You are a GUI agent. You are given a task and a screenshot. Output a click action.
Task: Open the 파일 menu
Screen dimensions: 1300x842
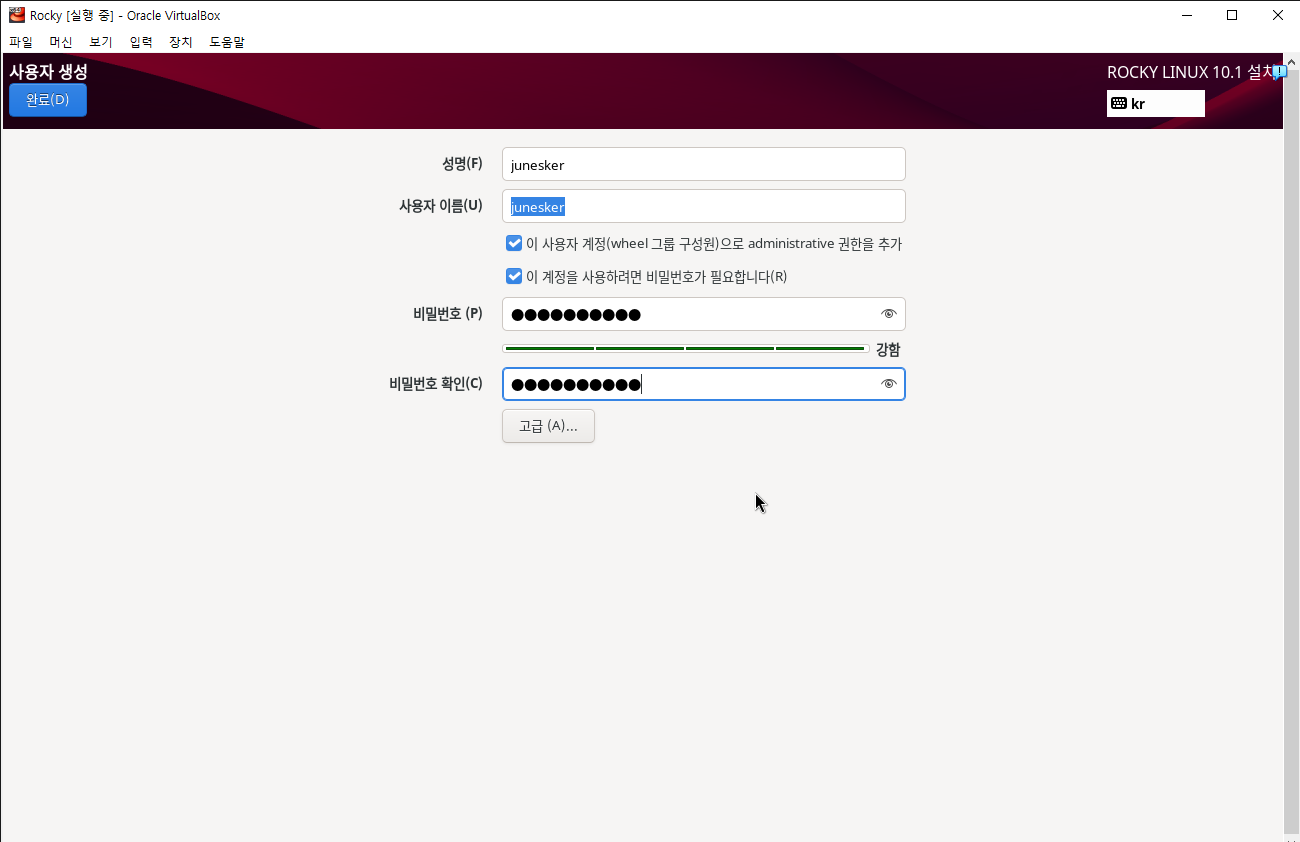21,42
